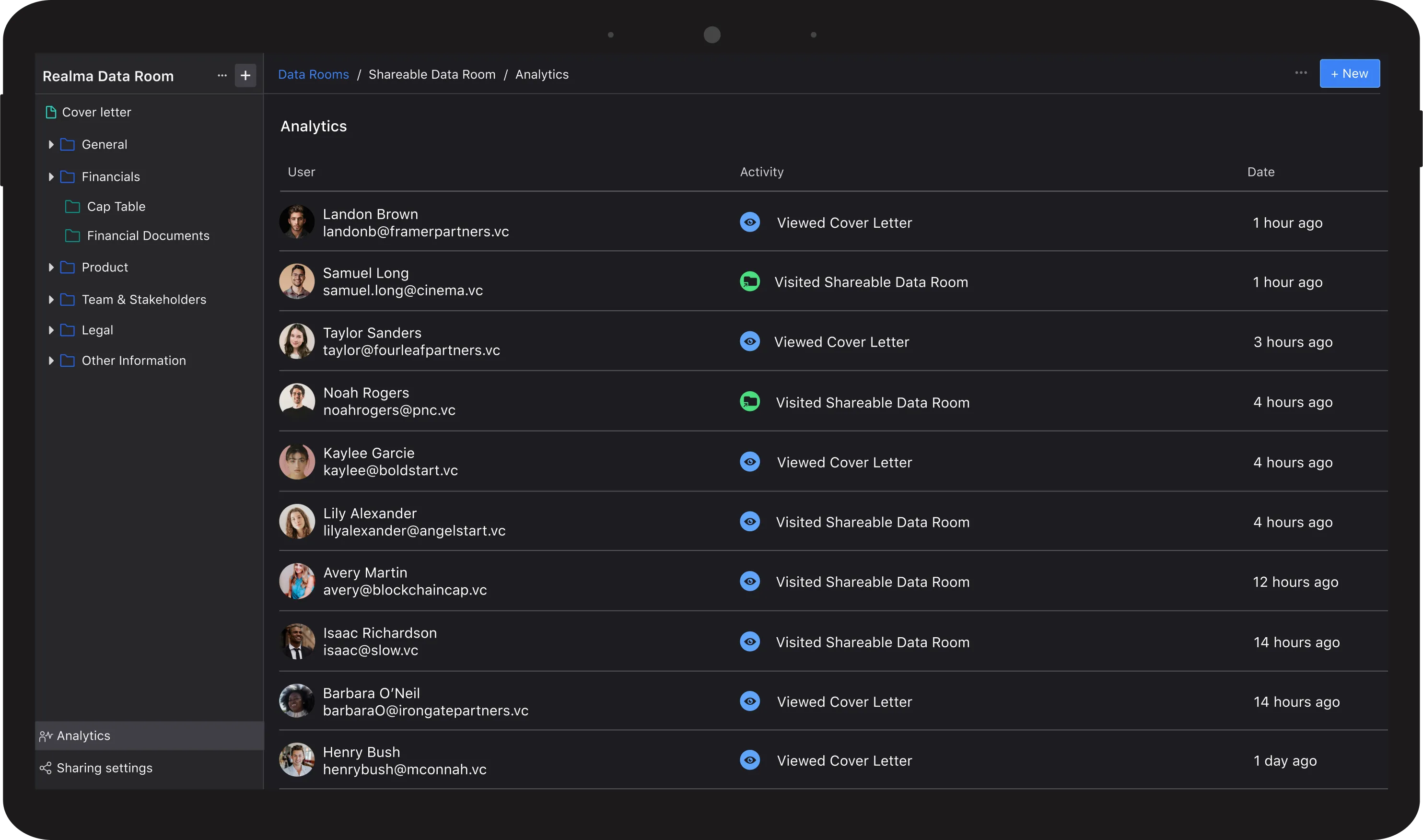Screen dimensions: 1423x840
Task: Click the Cap Table folder icon
Action: click(x=72, y=207)
